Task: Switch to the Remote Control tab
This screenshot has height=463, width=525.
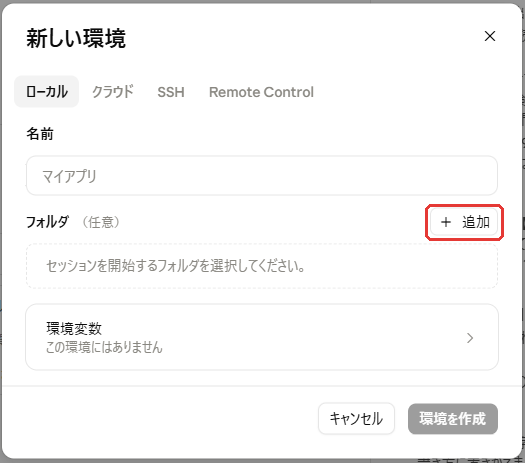Action: pos(261,92)
